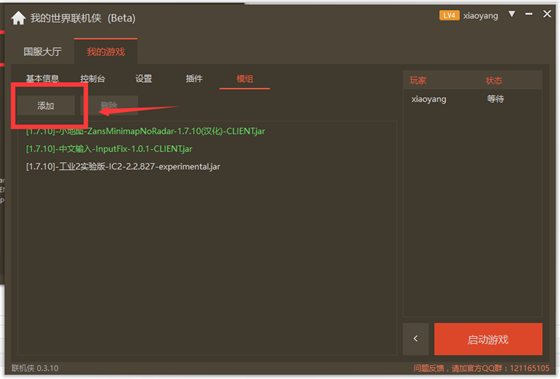This screenshot has height=379, width=560.
Task: Click the home icon in the title bar
Action: (18, 18)
